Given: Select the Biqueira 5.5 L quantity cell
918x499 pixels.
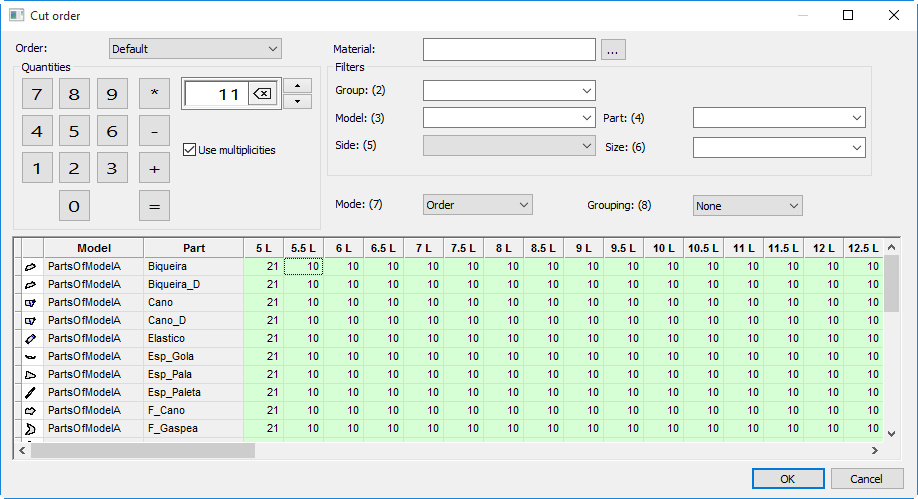Looking at the screenshot, I should click(x=303, y=266).
